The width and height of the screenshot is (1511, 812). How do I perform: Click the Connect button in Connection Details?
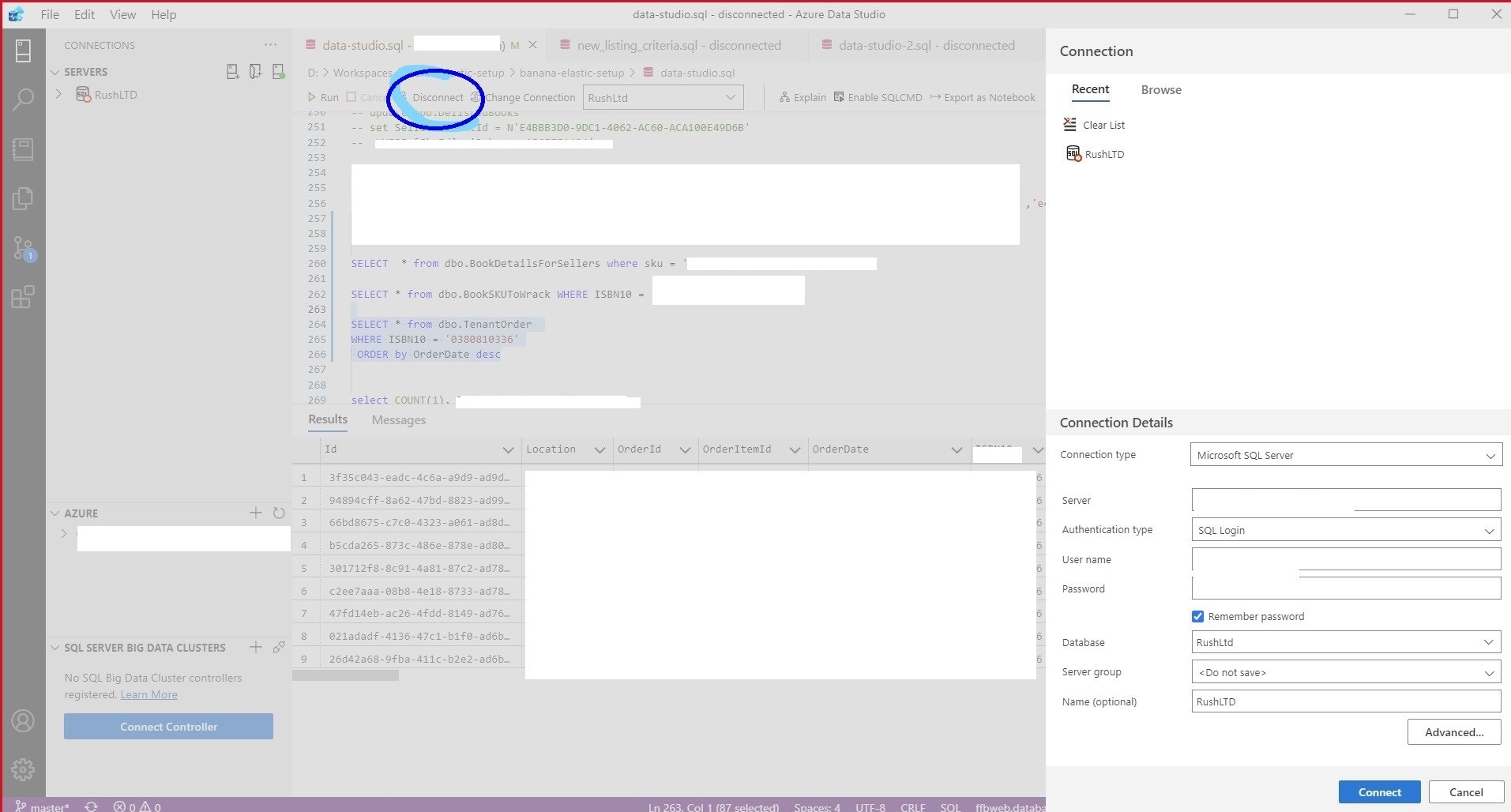[x=1378, y=791]
